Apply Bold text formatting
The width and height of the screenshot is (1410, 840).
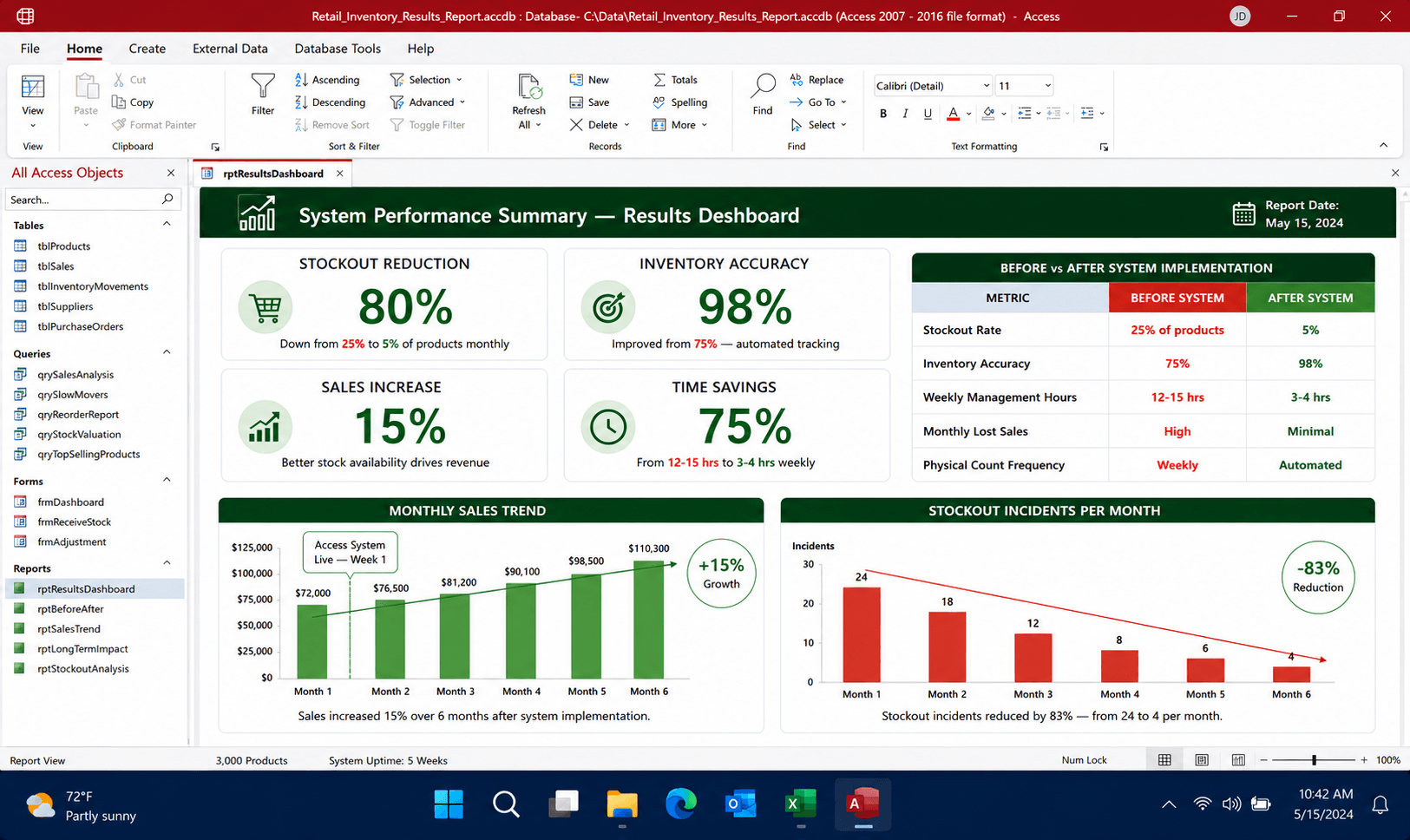point(883,113)
